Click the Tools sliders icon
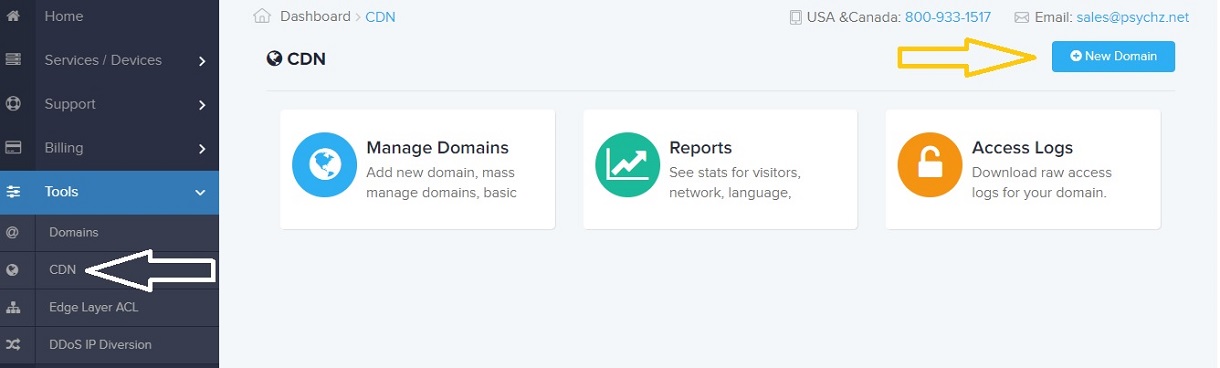 (x=13, y=192)
